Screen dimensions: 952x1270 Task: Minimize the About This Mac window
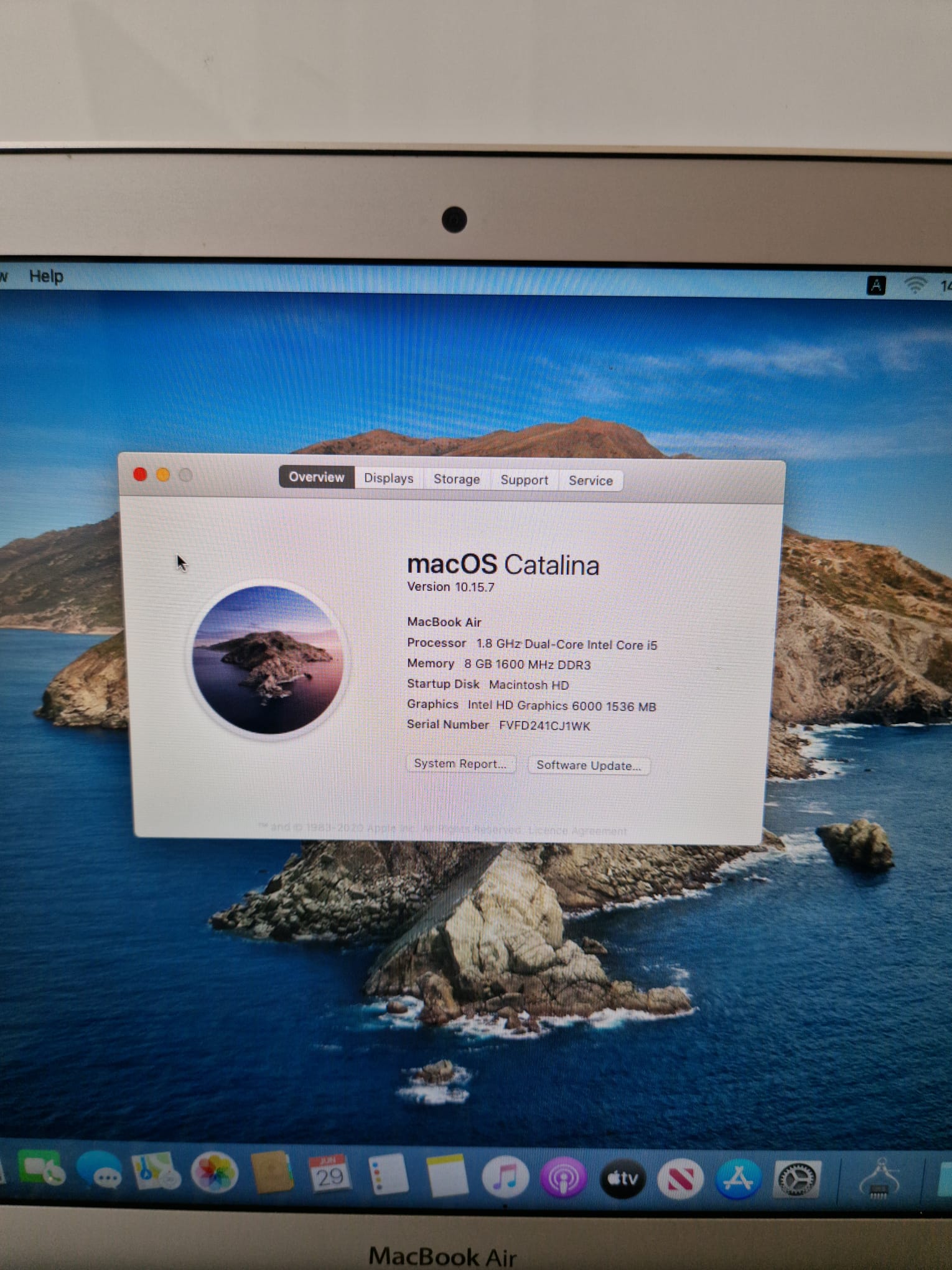point(162,476)
